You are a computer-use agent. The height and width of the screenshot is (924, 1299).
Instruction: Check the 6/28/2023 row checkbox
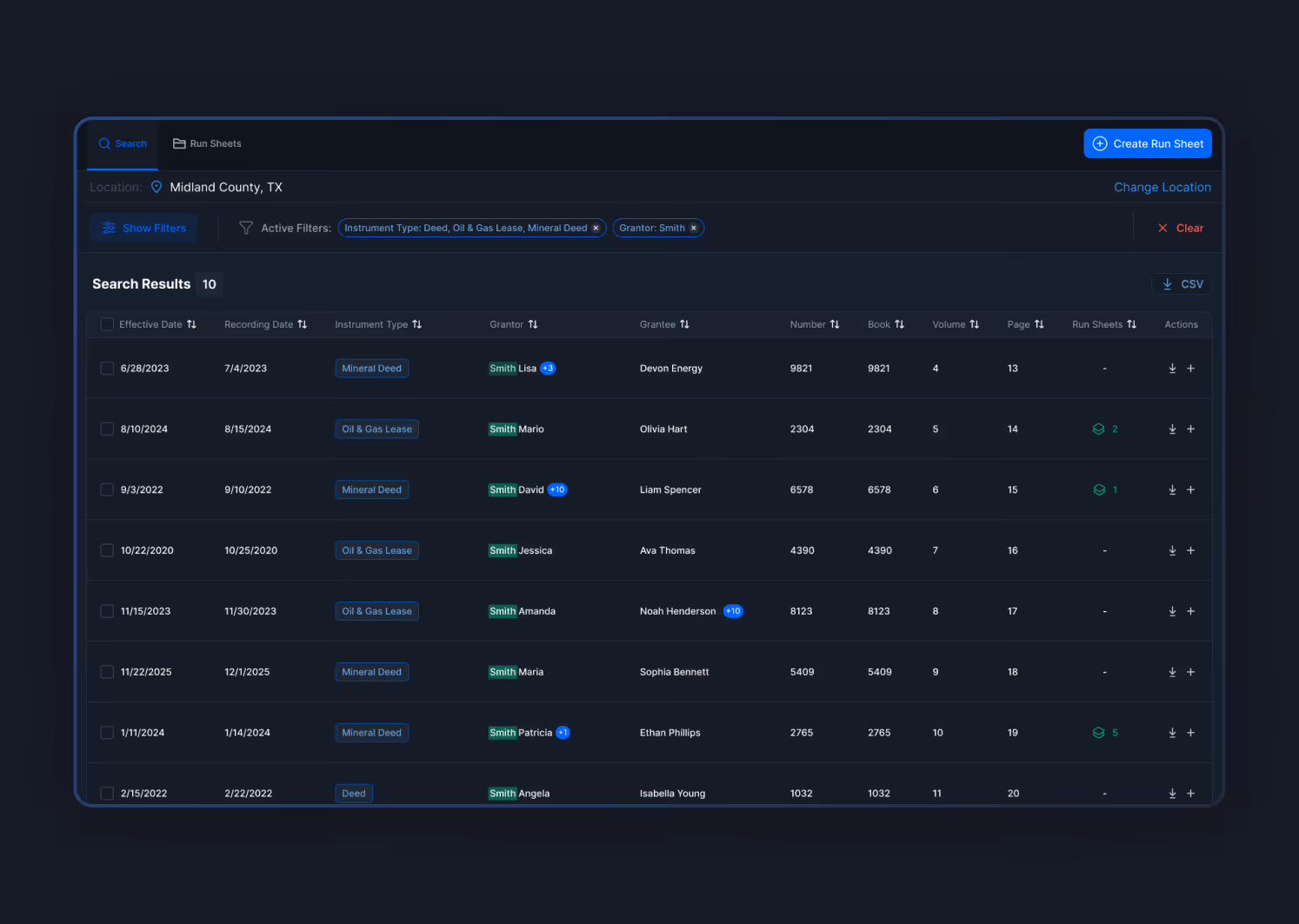pyautogui.click(x=107, y=369)
